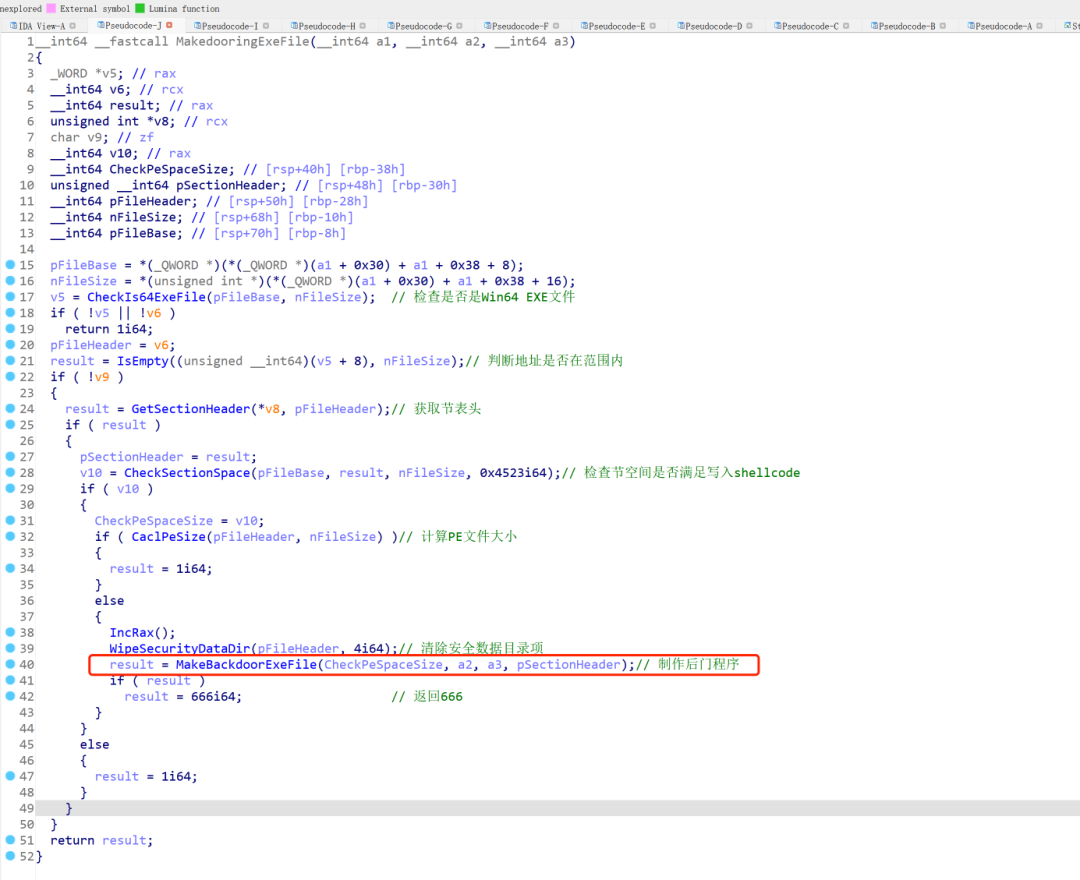Image resolution: width=1080 pixels, height=880 pixels.
Task: Toggle breakpoint dot on line 32
Action: pyautogui.click(x=10, y=536)
